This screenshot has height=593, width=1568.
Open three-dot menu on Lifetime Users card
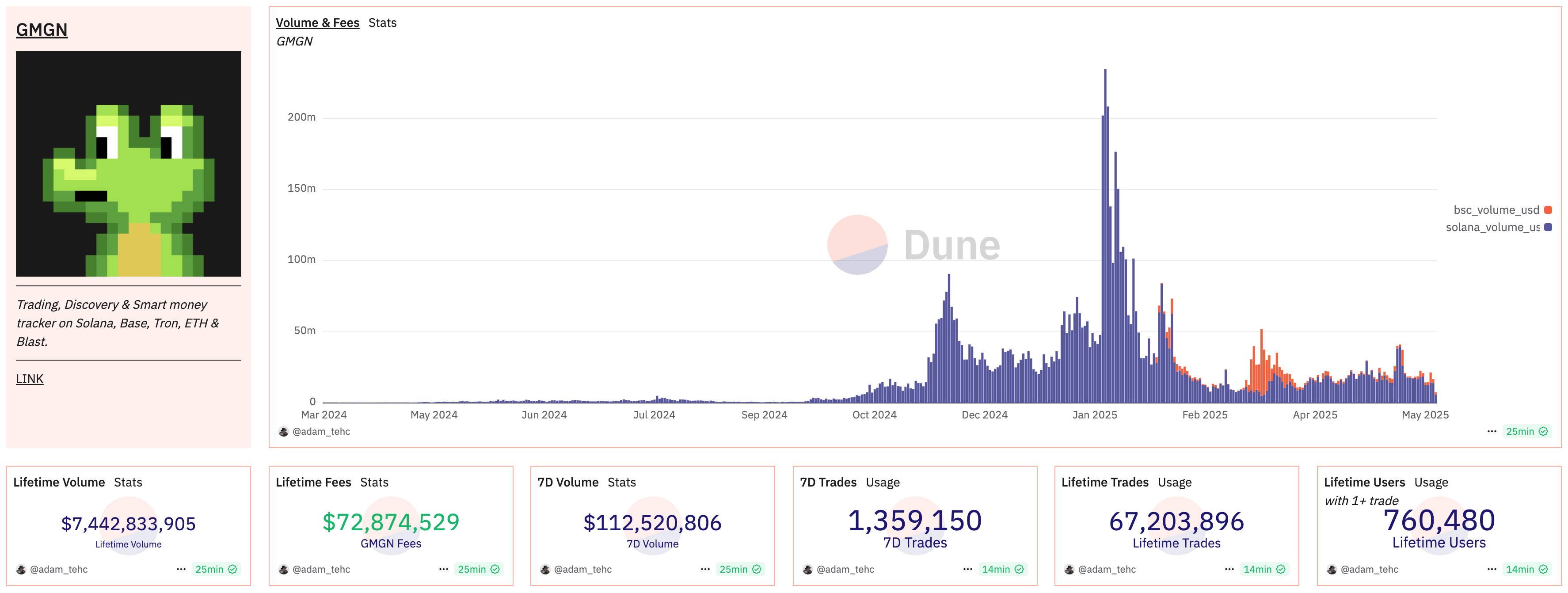[x=1491, y=570]
